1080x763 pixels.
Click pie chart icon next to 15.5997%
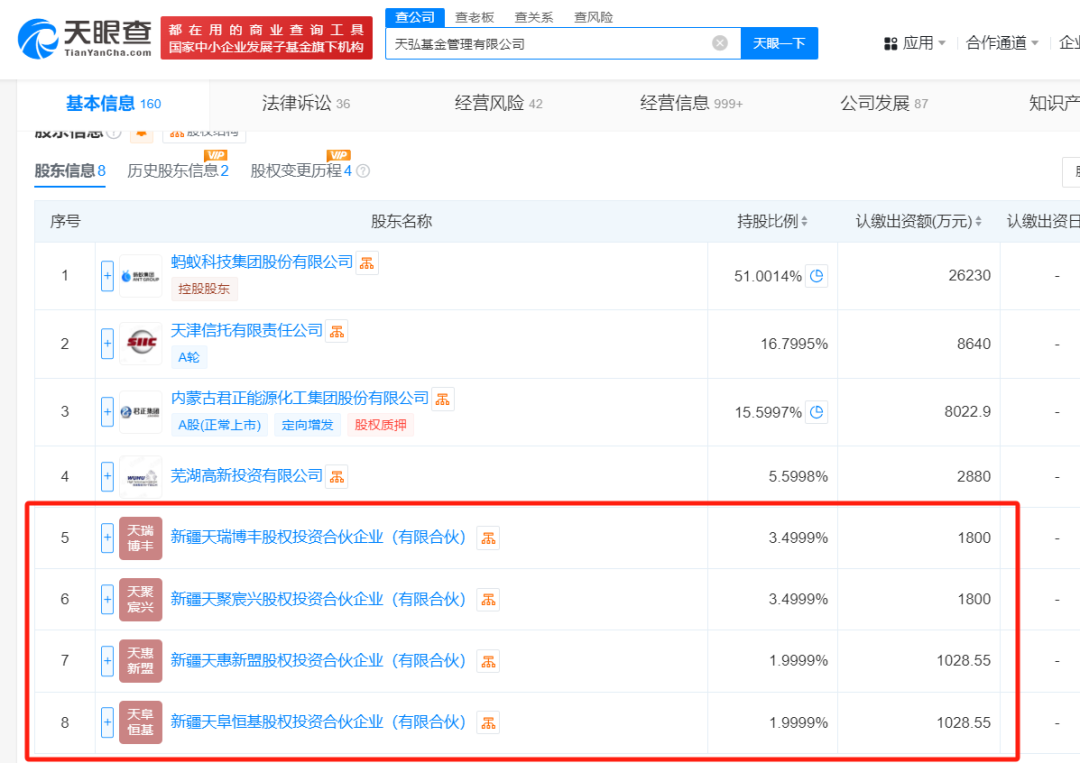pyautogui.click(x=817, y=412)
